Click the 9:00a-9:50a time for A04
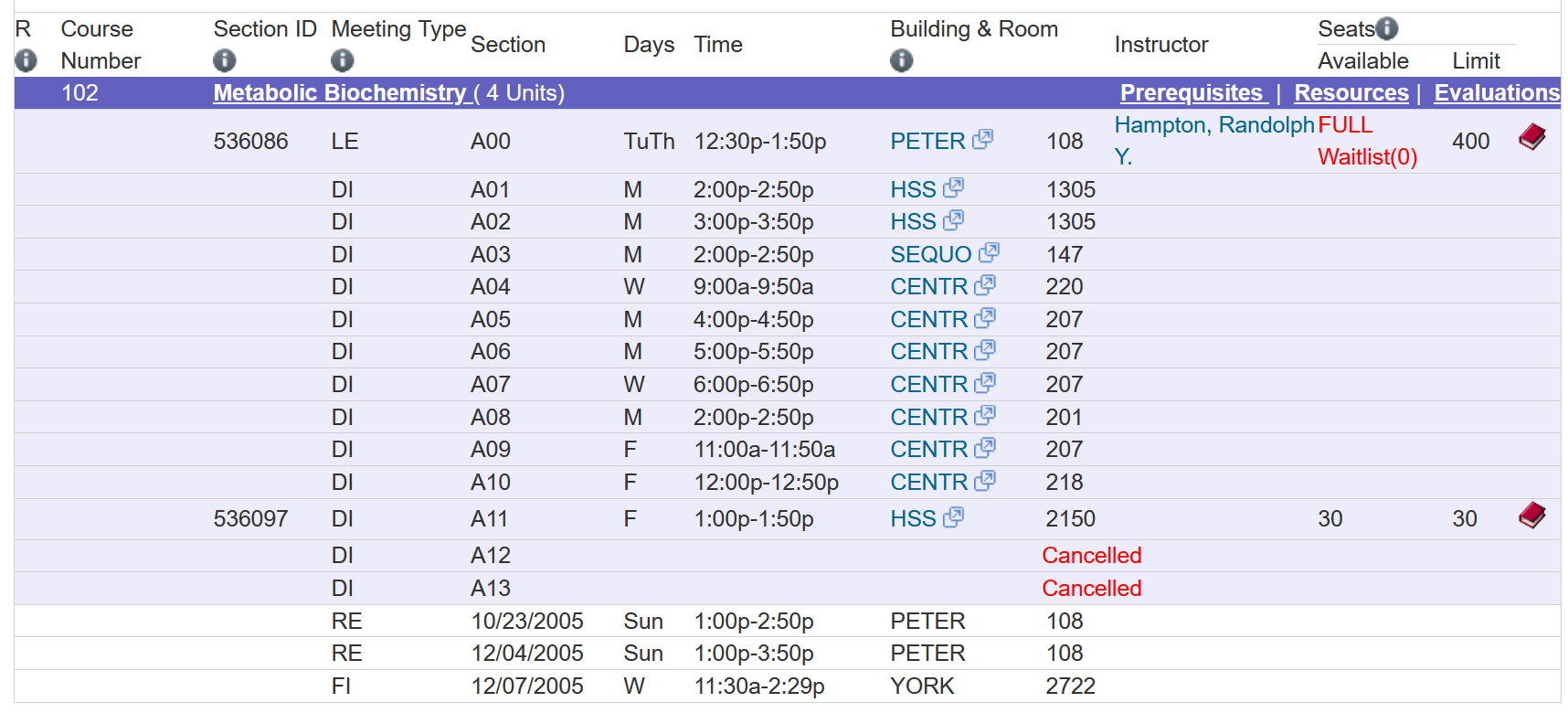1568x713 pixels. 753,287
